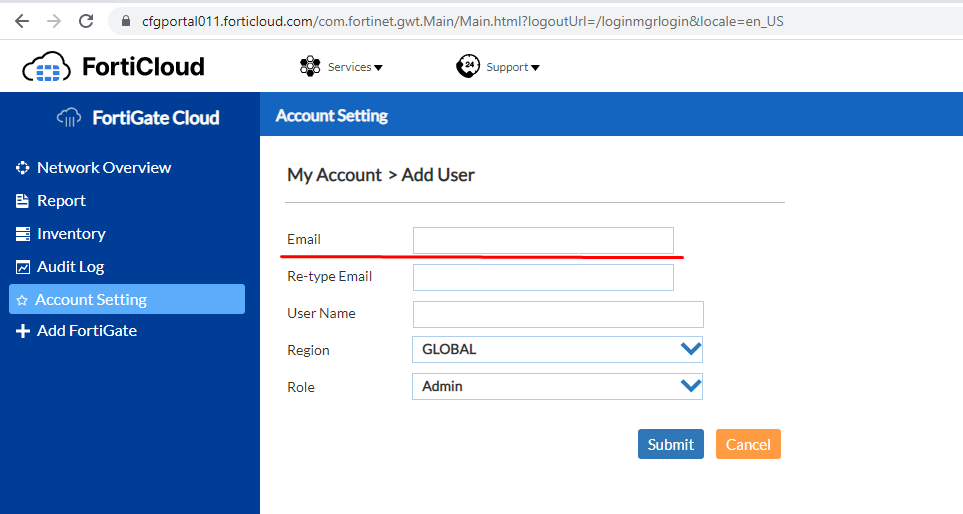Click the browser forward arrow
963x514 pixels.
(x=54, y=21)
